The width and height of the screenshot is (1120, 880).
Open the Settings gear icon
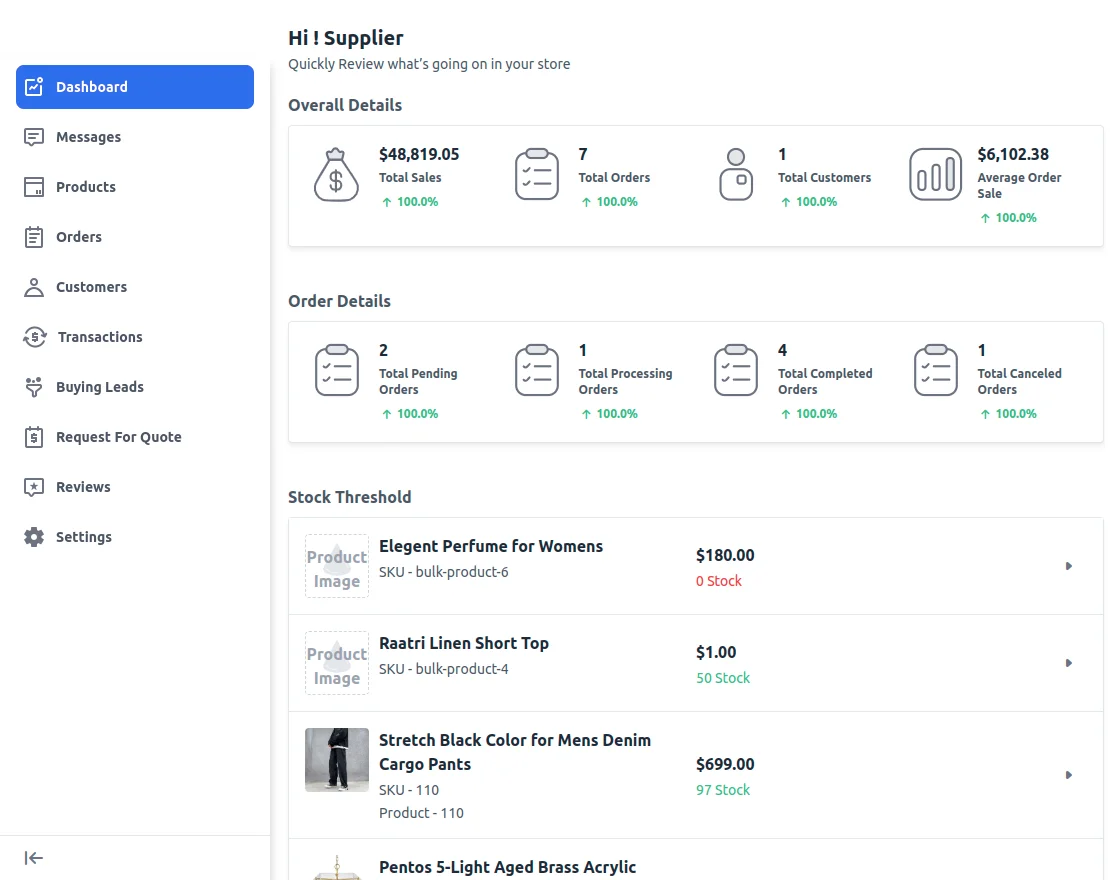(33, 537)
